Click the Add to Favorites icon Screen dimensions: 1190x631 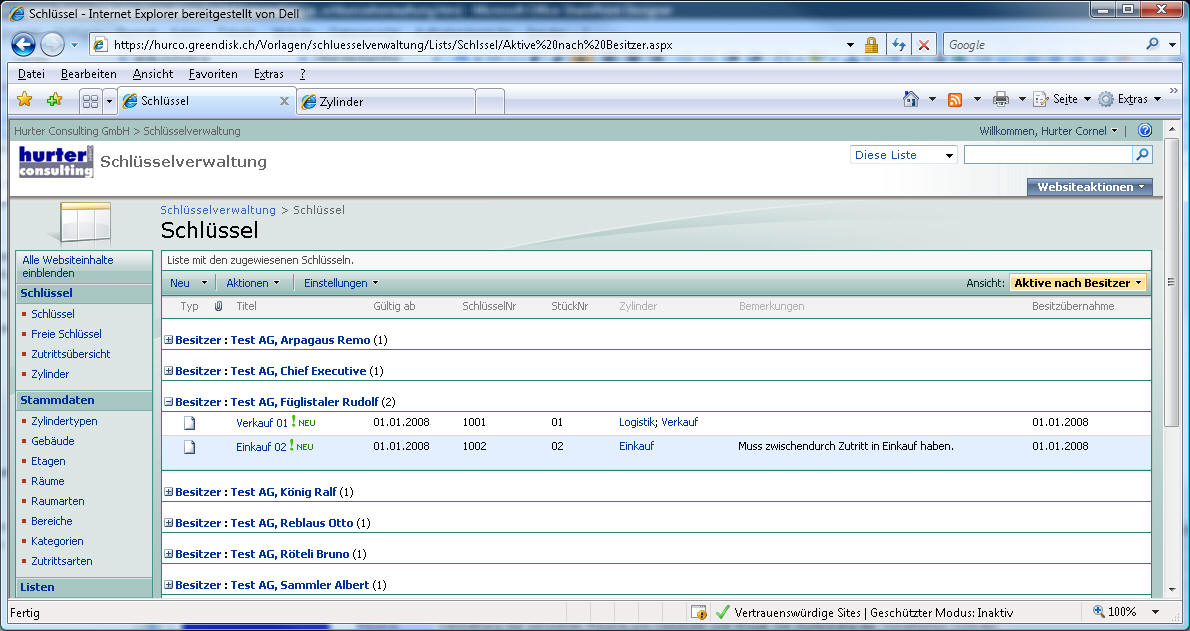[54, 100]
